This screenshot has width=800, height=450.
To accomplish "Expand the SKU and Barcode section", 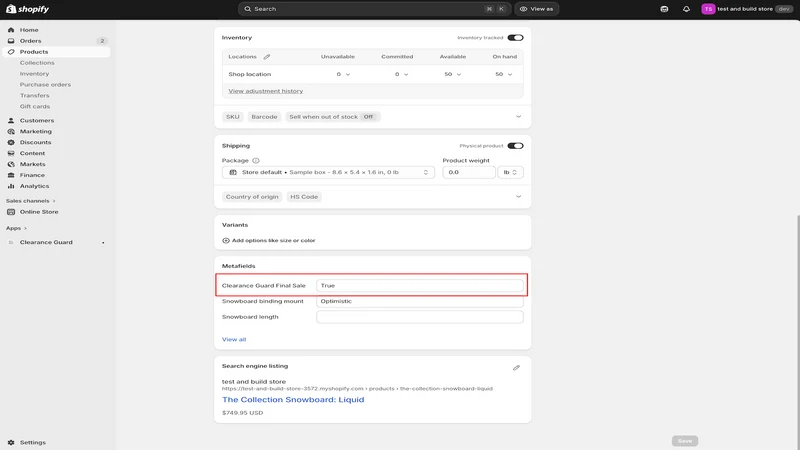I will pyautogui.click(x=518, y=117).
